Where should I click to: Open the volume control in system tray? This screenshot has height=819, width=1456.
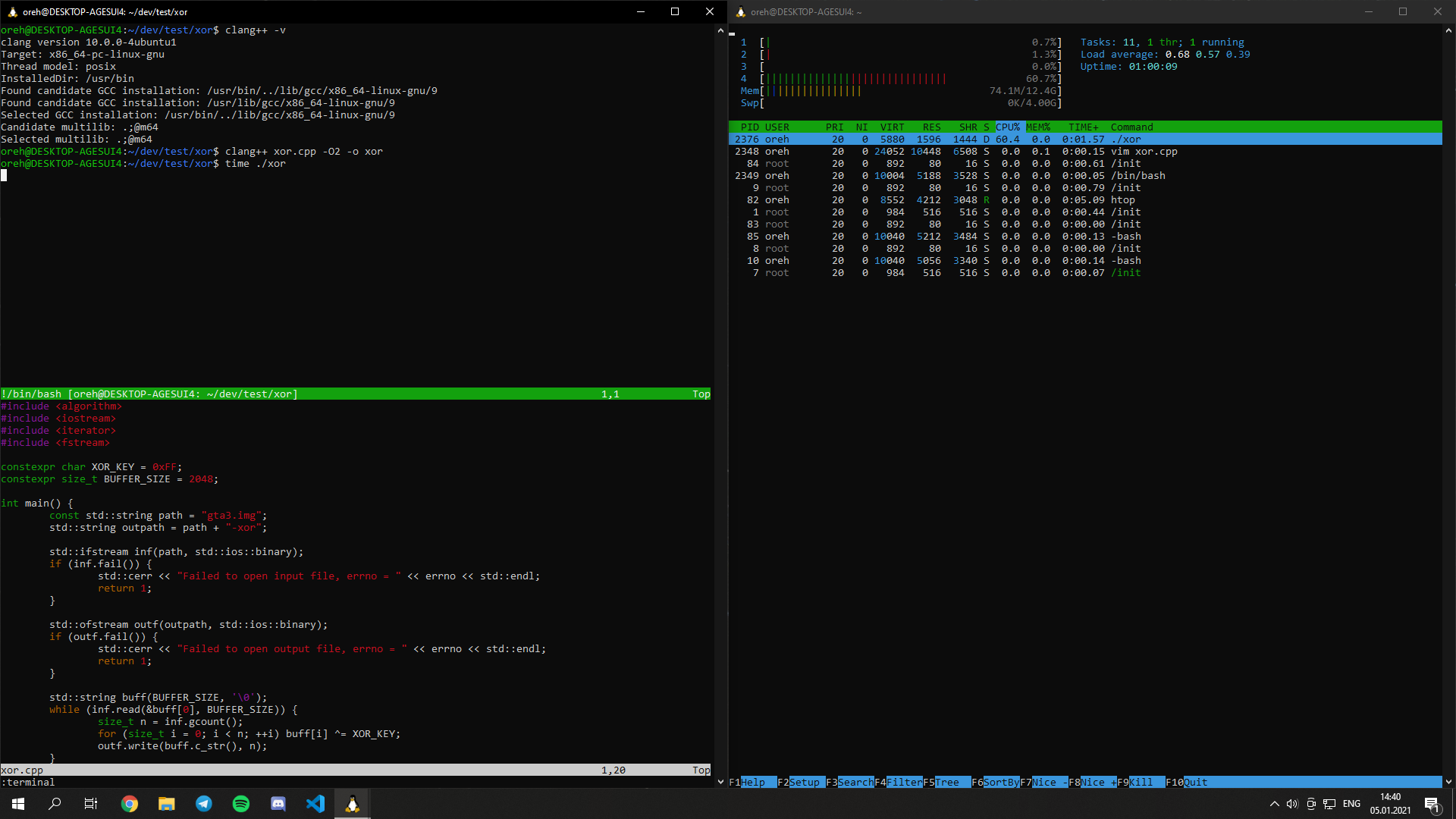[x=1292, y=804]
